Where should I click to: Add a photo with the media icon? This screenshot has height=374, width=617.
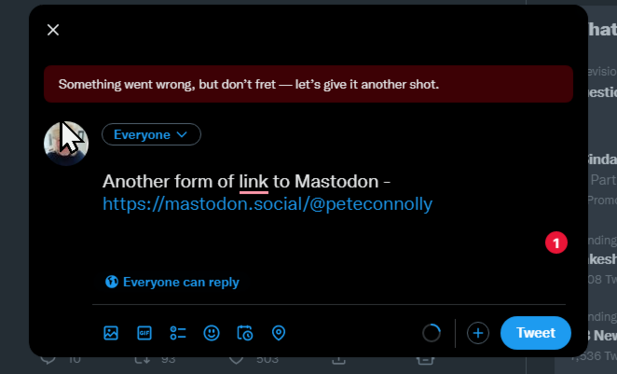111,333
